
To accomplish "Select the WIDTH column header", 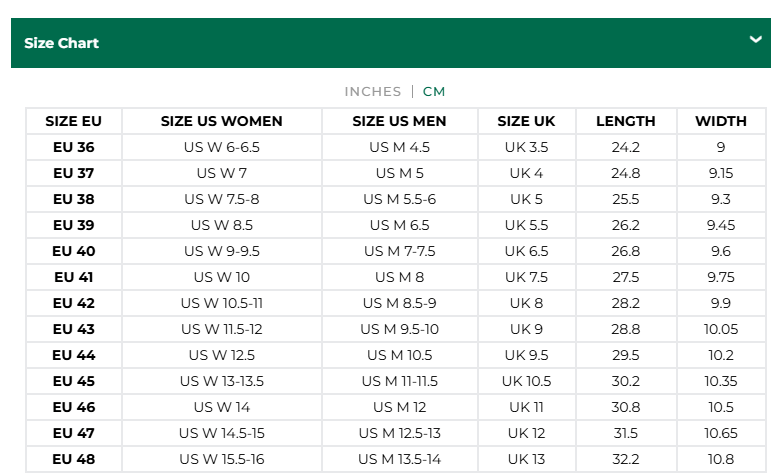I will pyautogui.click(x=721, y=121).
